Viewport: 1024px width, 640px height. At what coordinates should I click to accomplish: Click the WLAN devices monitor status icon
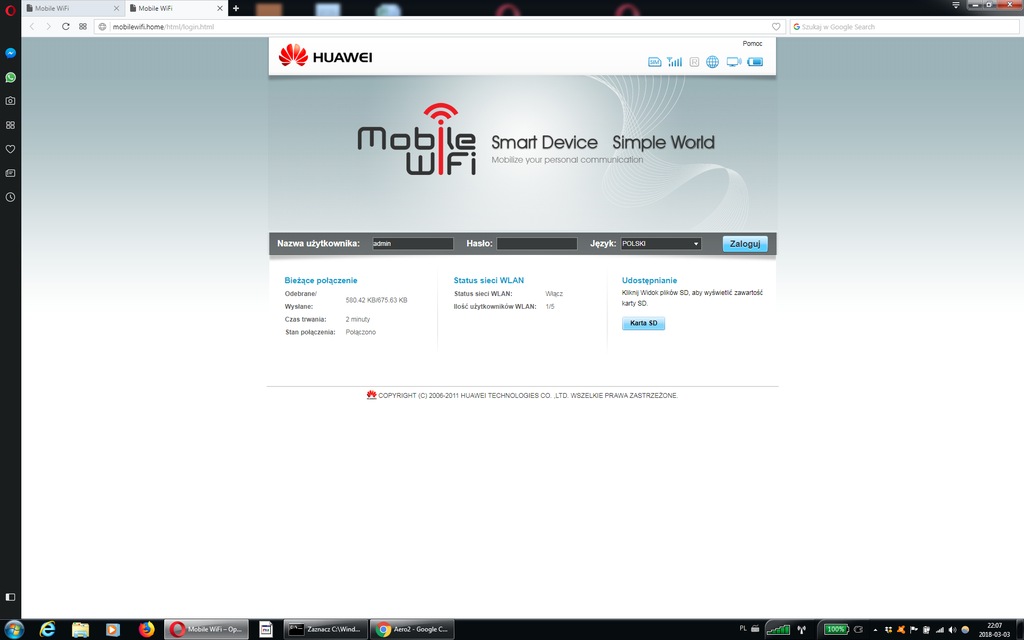pos(734,62)
